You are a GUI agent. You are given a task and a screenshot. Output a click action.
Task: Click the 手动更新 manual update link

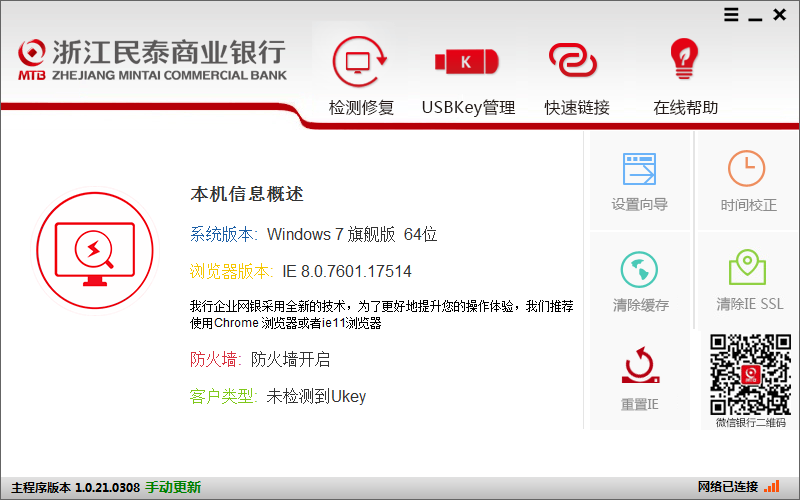coord(173,487)
